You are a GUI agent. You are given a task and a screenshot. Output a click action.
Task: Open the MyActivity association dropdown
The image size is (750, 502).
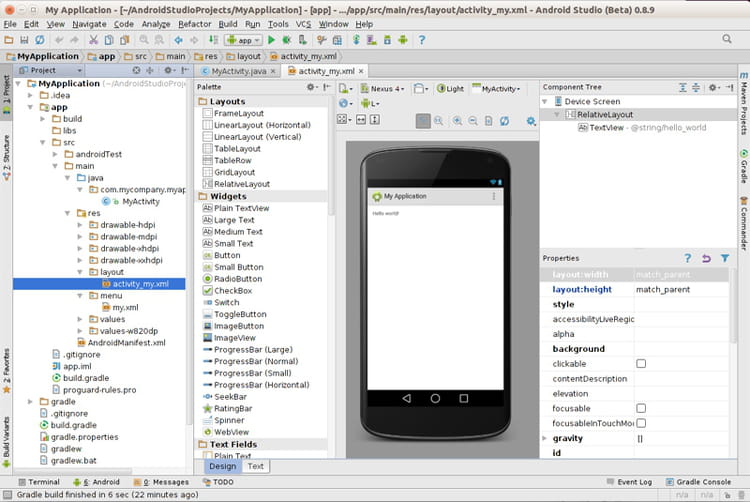tap(496, 88)
